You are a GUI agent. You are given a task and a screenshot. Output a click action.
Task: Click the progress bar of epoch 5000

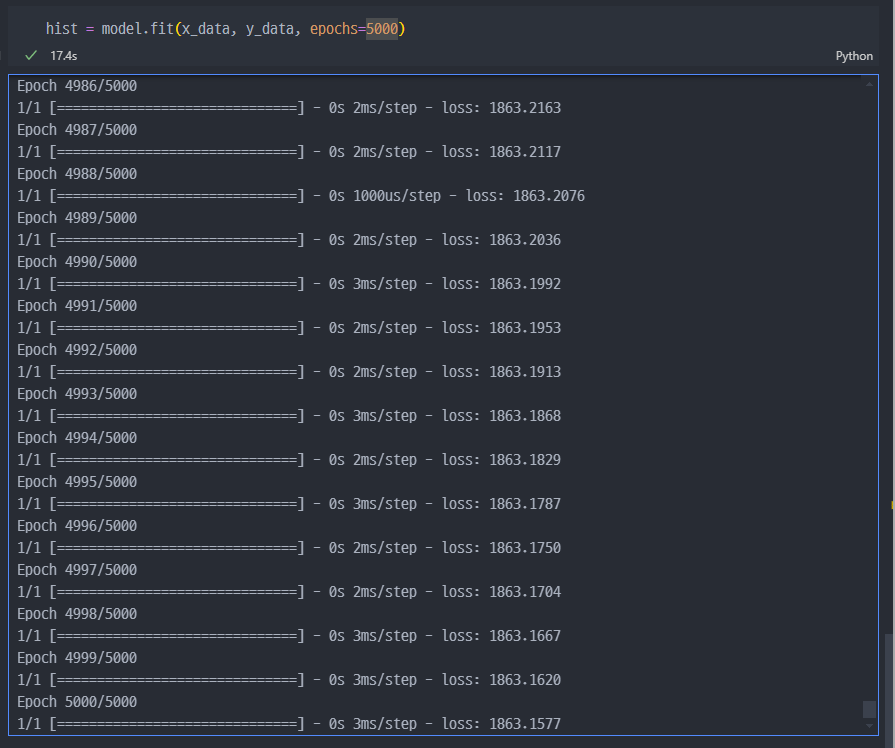tap(177, 723)
